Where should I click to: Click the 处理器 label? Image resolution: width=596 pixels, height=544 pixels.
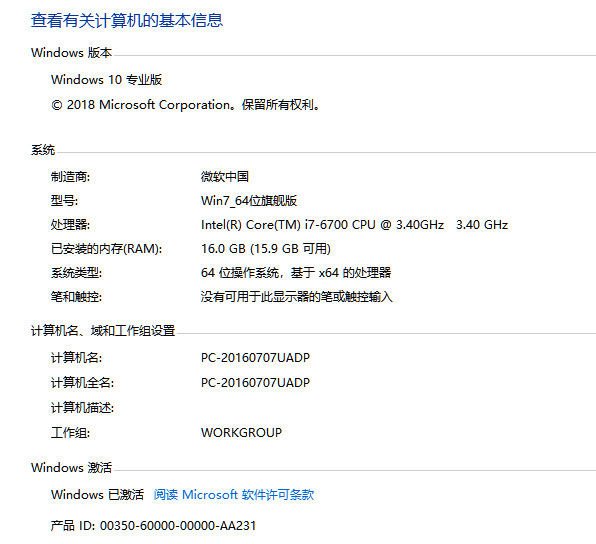tap(70, 225)
